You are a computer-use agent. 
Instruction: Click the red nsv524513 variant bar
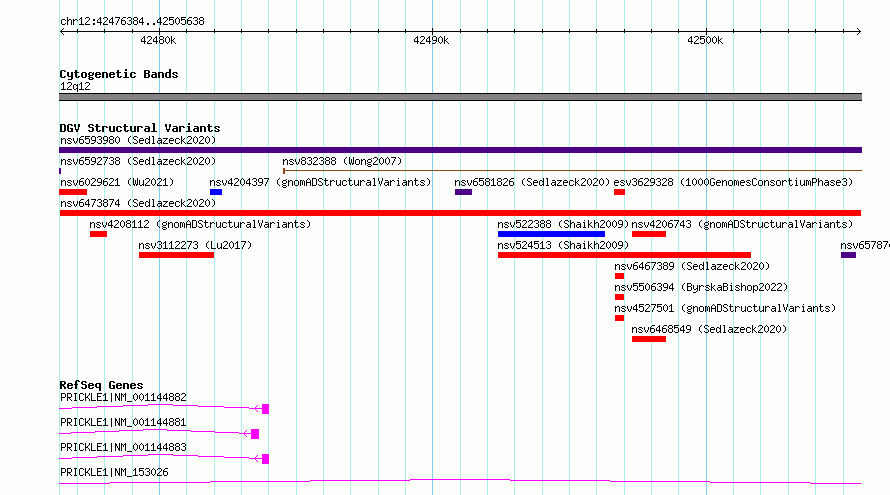(x=624, y=255)
